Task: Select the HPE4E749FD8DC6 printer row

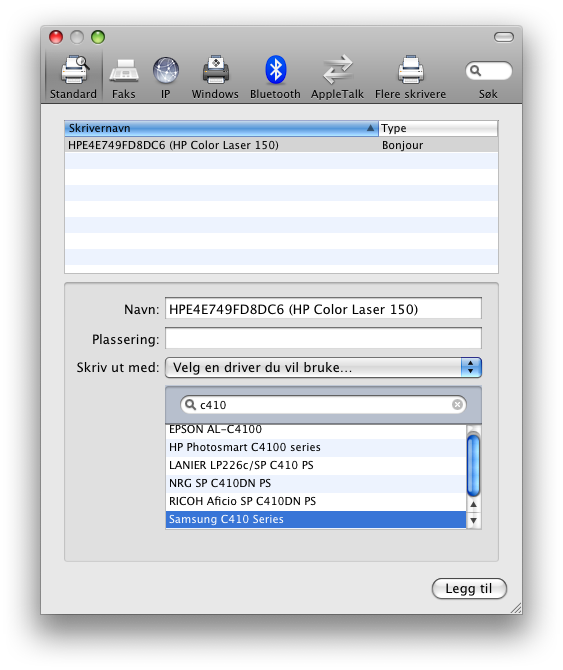Action: tap(281, 145)
